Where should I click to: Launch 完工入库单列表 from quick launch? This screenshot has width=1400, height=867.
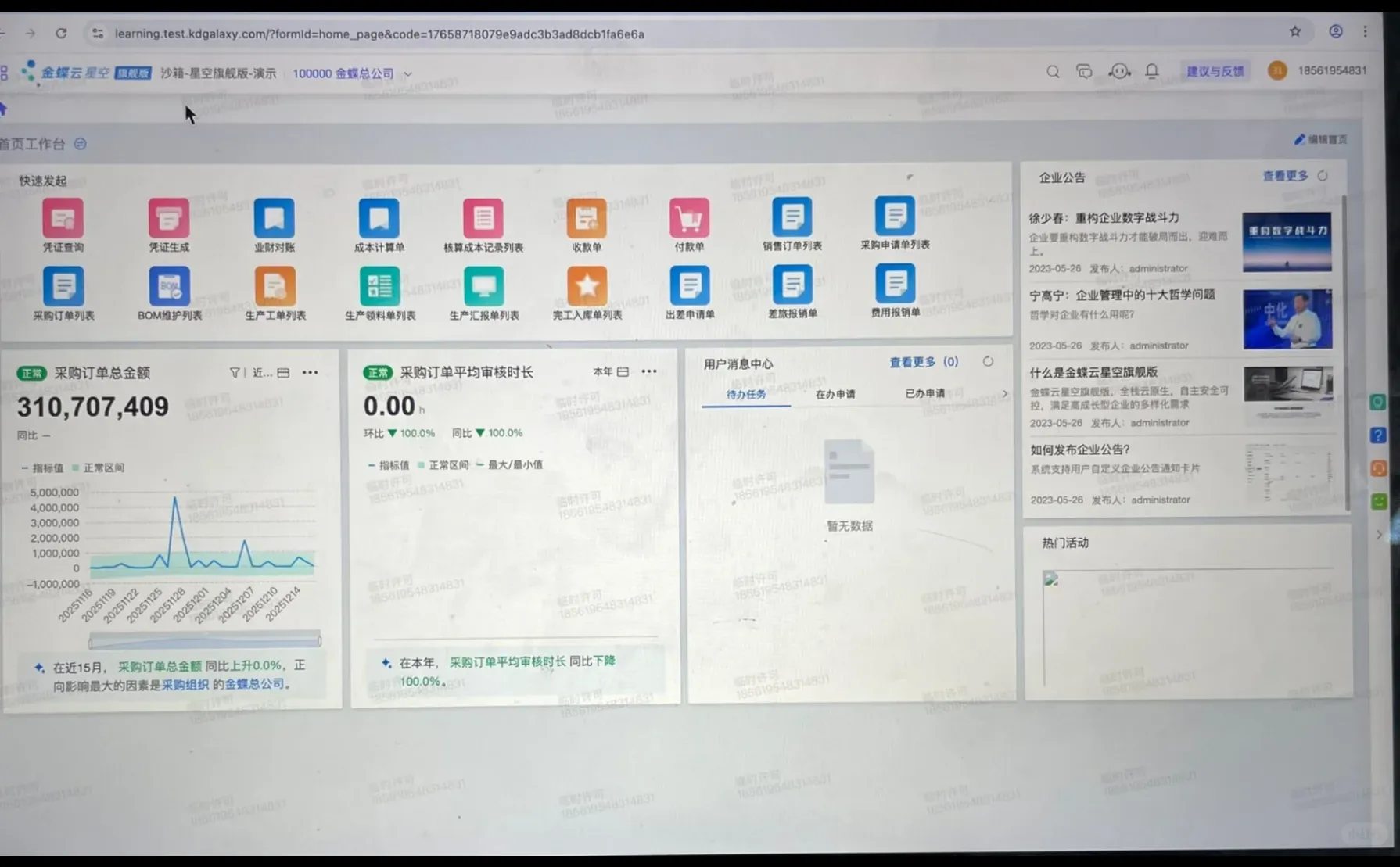[587, 286]
